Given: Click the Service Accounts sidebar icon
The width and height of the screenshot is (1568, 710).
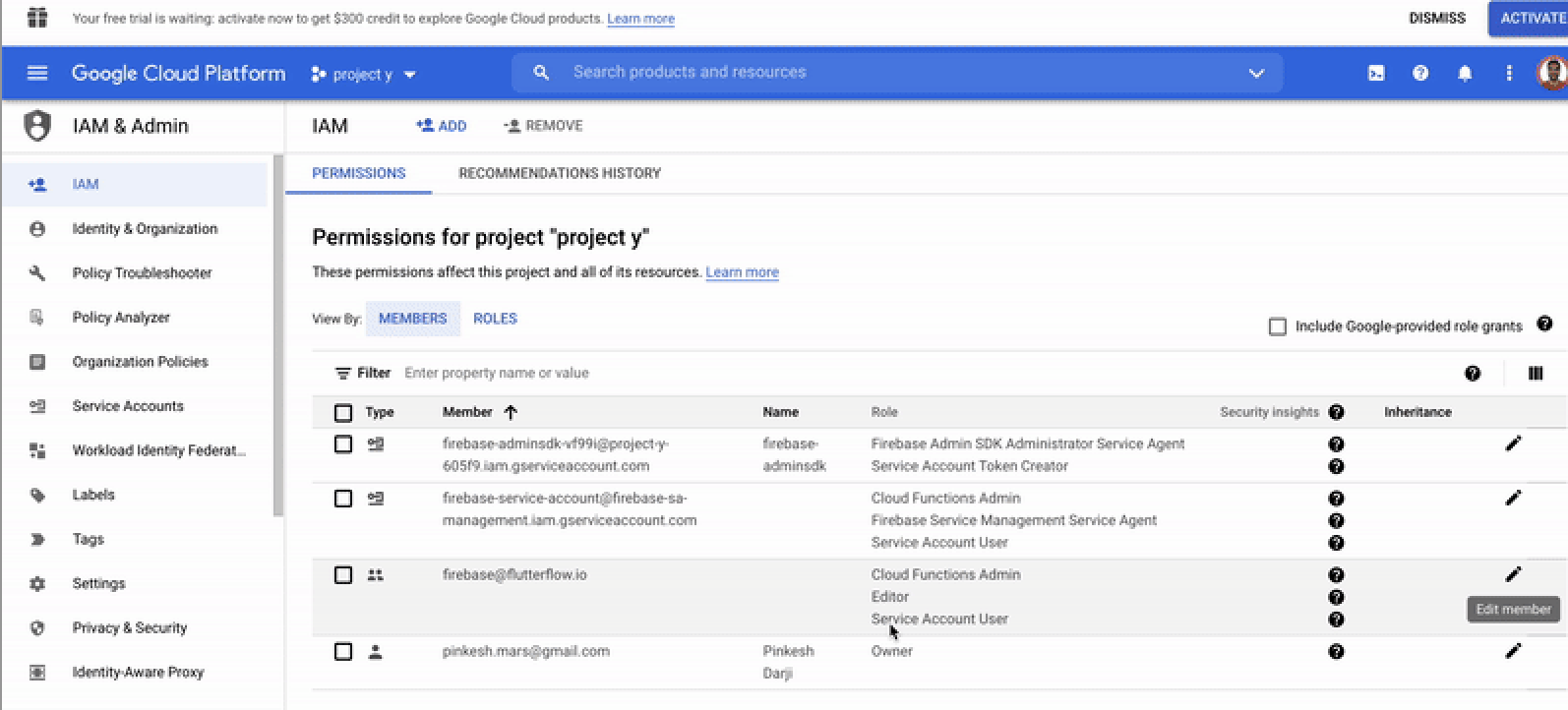Looking at the screenshot, I should coord(37,406).
